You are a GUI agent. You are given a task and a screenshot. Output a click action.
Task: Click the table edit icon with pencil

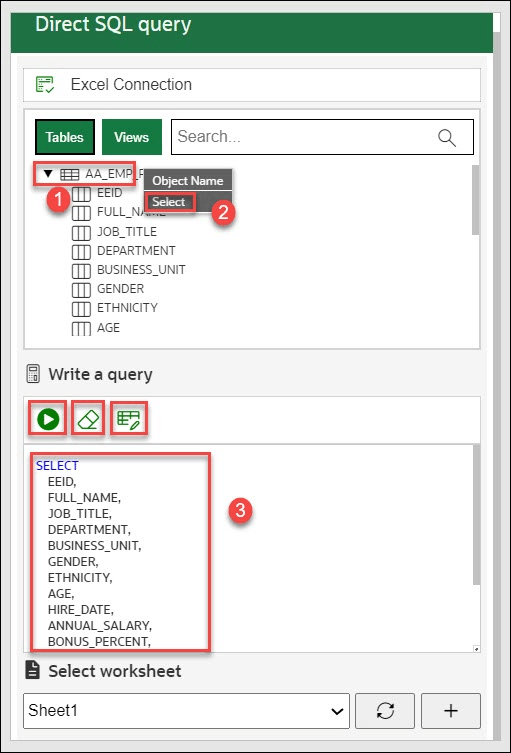128,419
